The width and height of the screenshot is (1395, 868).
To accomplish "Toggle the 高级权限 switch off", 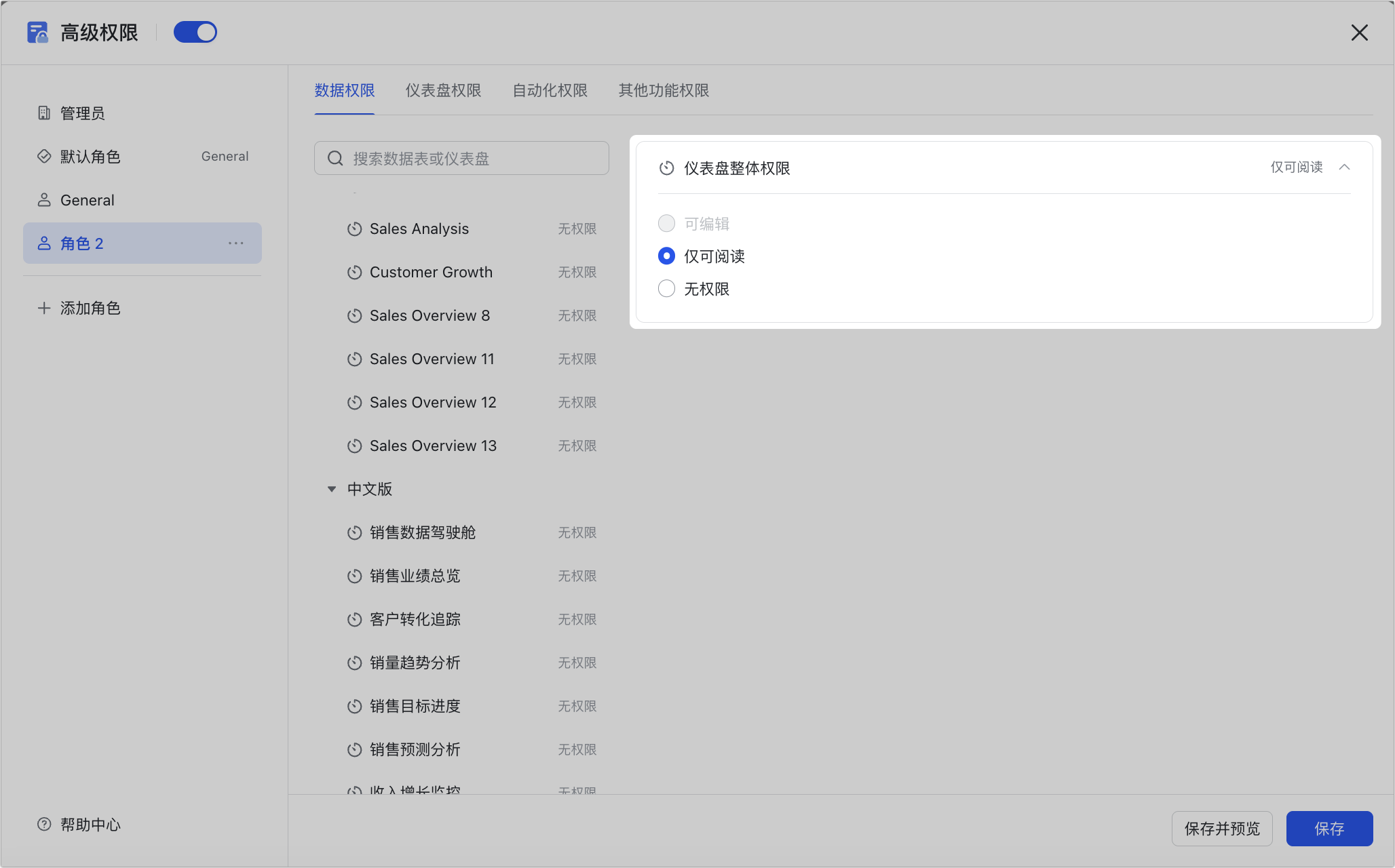I will pyautogui.click(x=195, y=32).
